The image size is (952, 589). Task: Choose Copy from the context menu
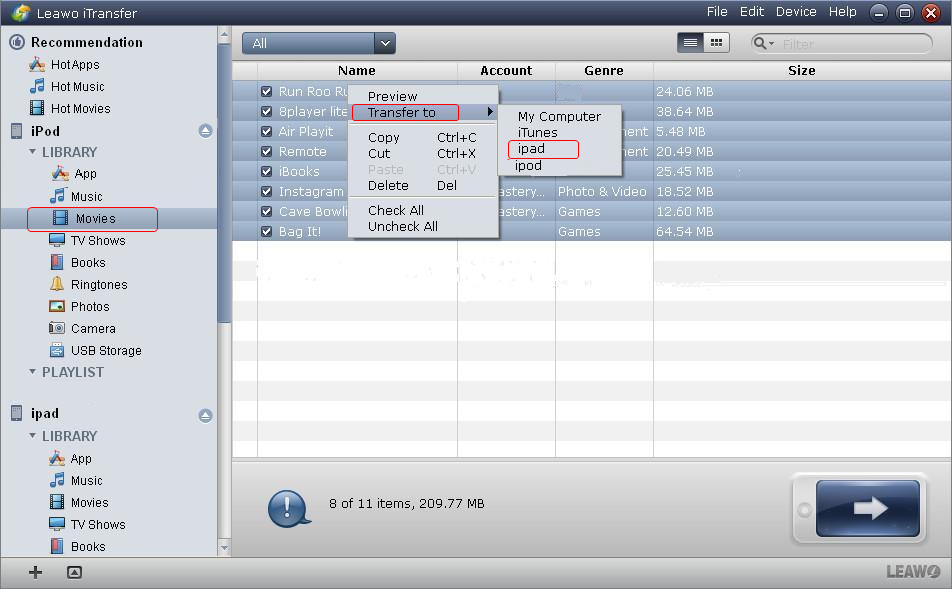384,137
